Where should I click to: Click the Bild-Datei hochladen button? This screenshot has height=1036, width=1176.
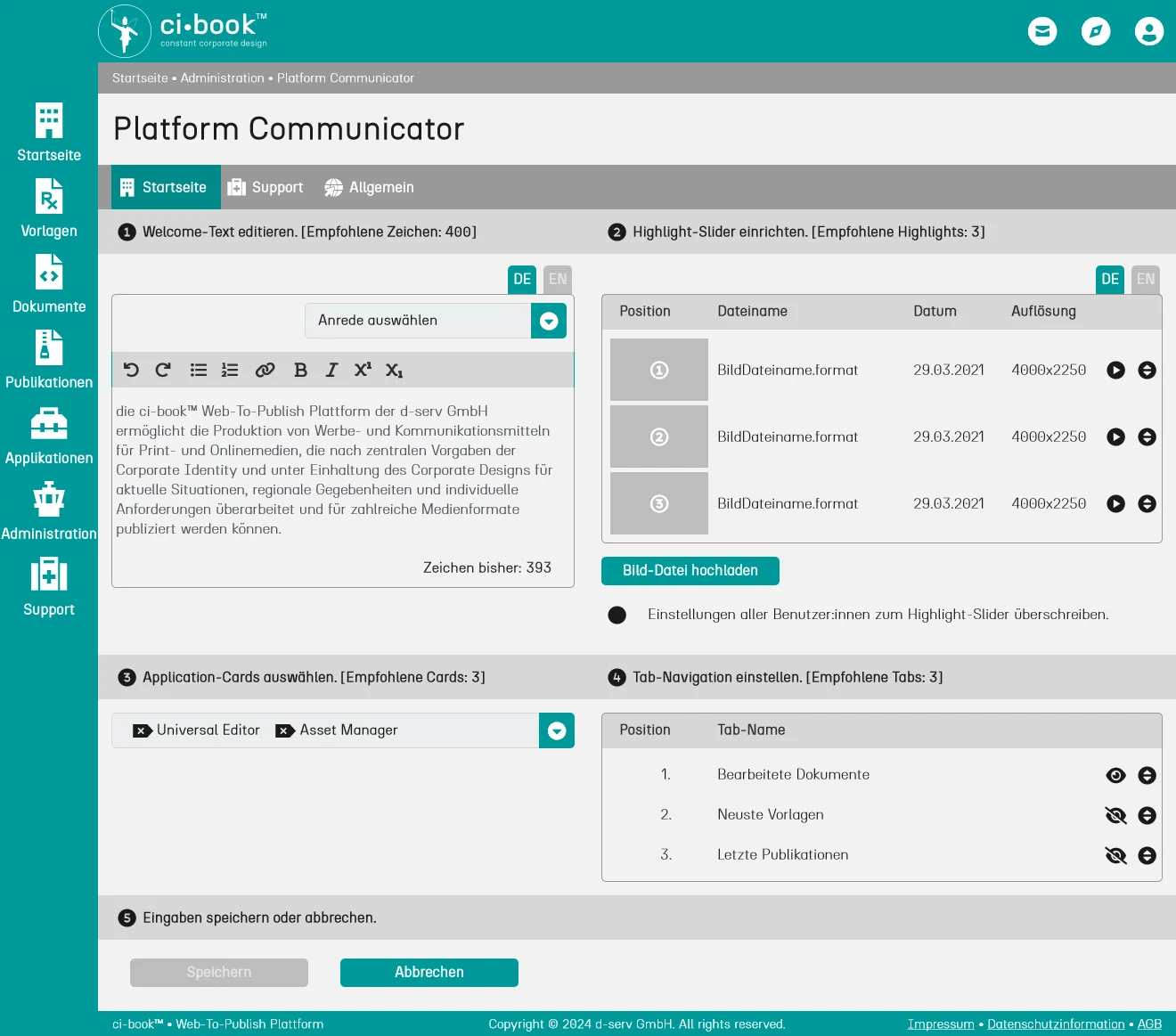coord(690,571)
